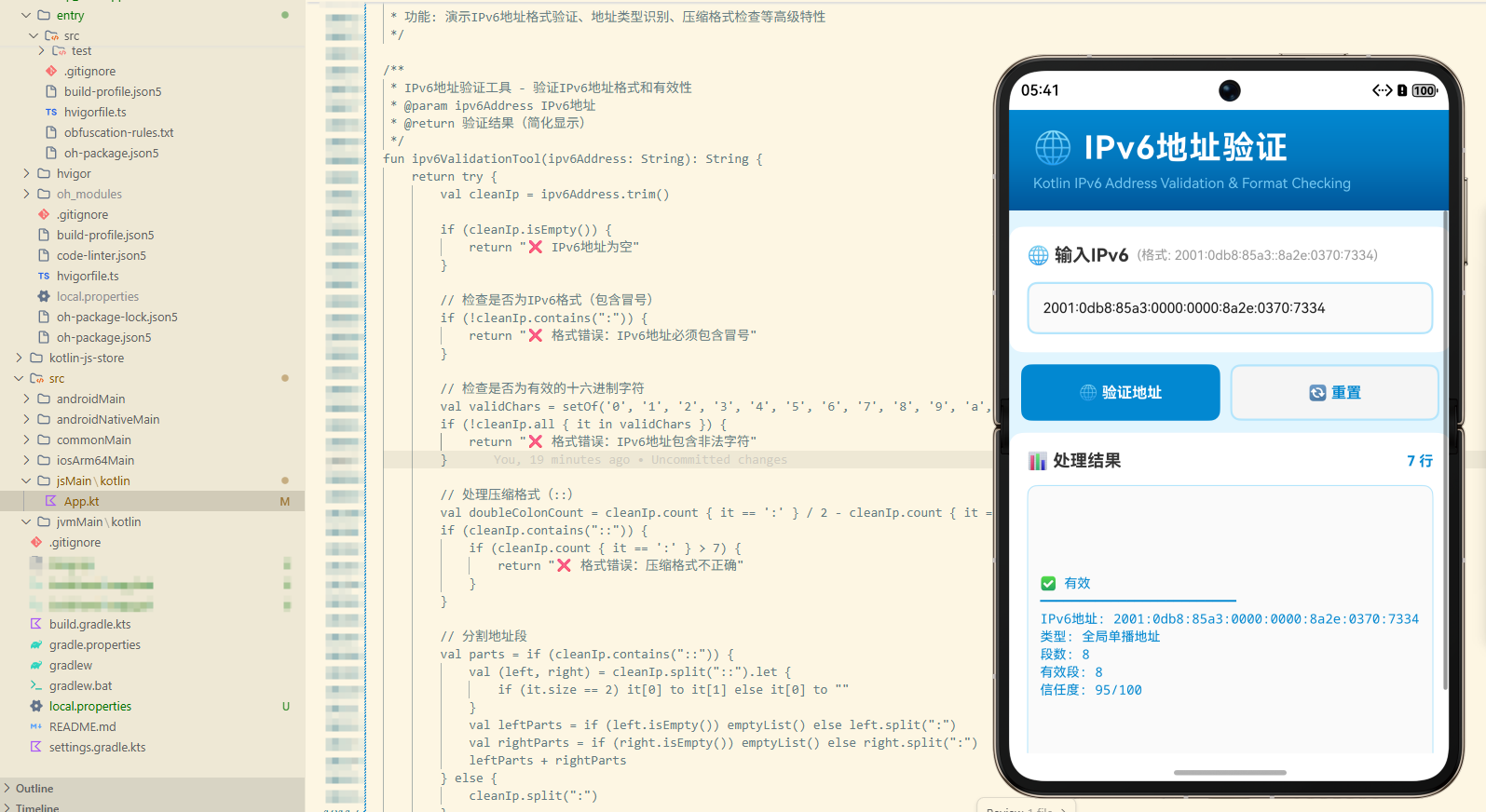This screenshot has width=1486, height=812.
Task: Click the gradle elephant icon of gradle.properties
Action: pyautogui.click(x=36, y=644)
